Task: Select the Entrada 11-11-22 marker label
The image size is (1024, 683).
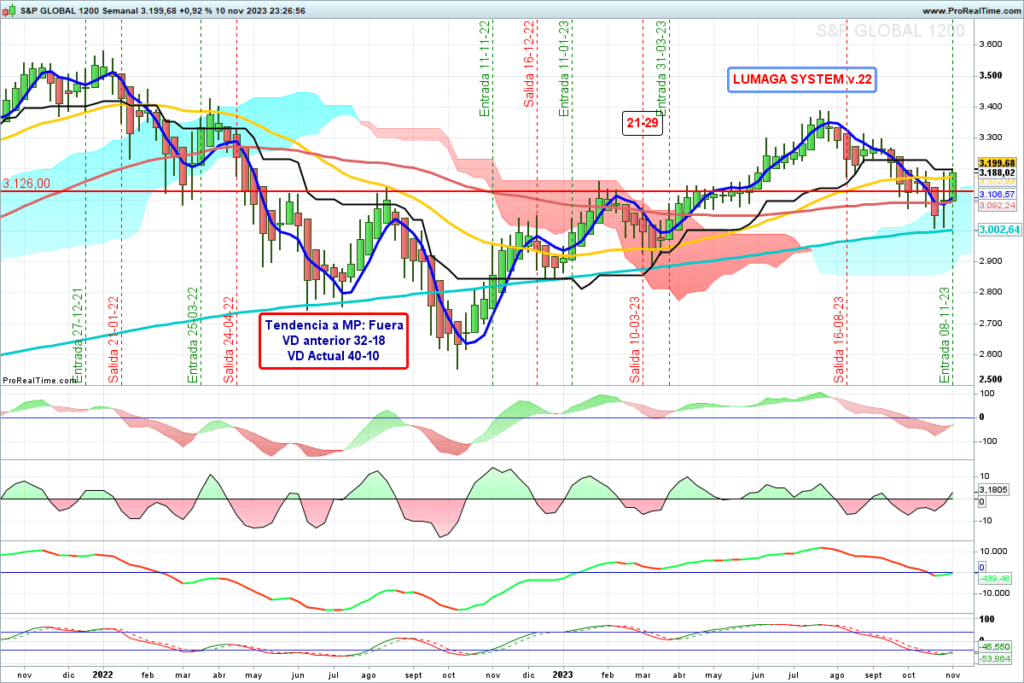Action: click(485, 69)
